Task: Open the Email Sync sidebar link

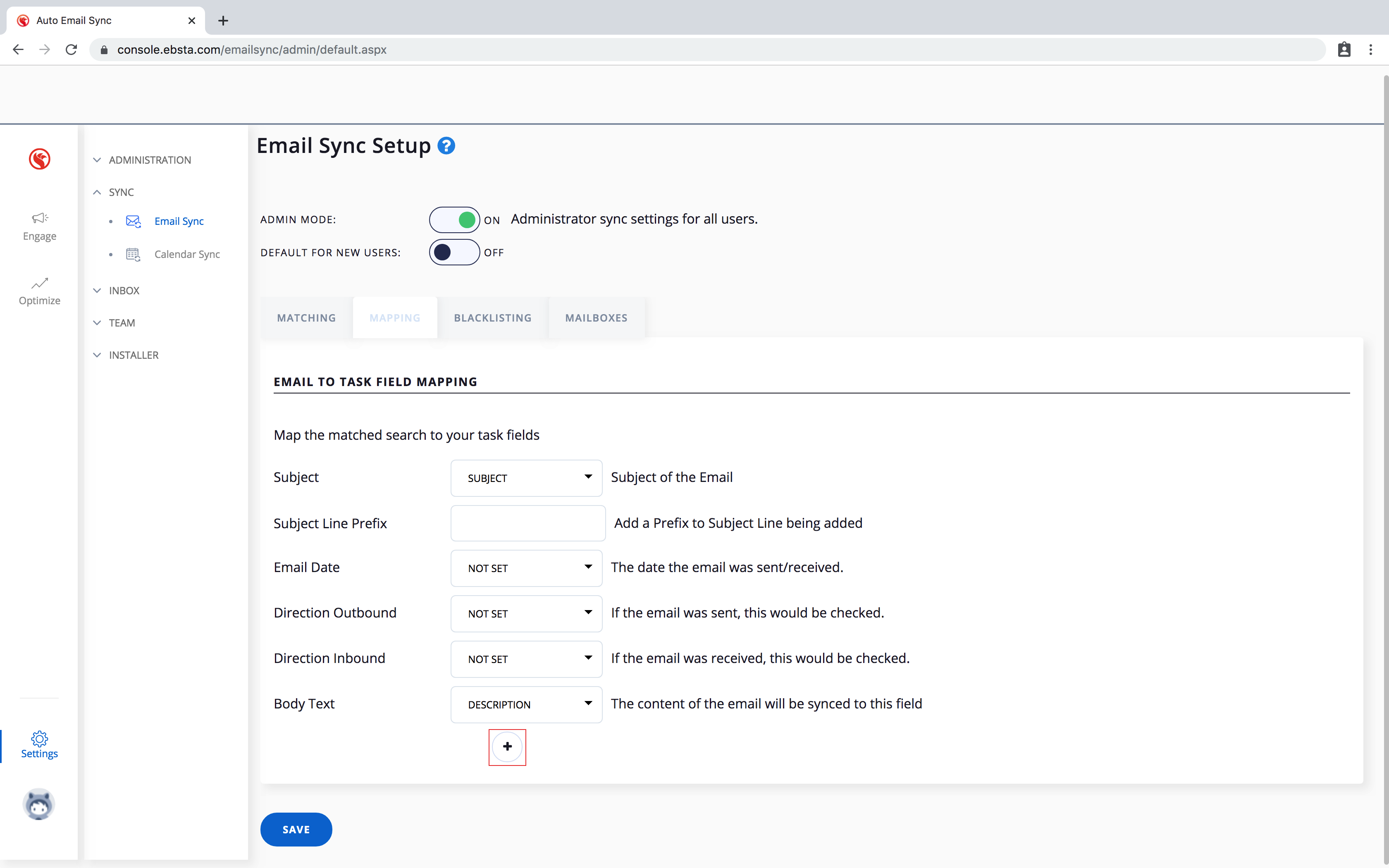Action: click(x=179, y=222)
